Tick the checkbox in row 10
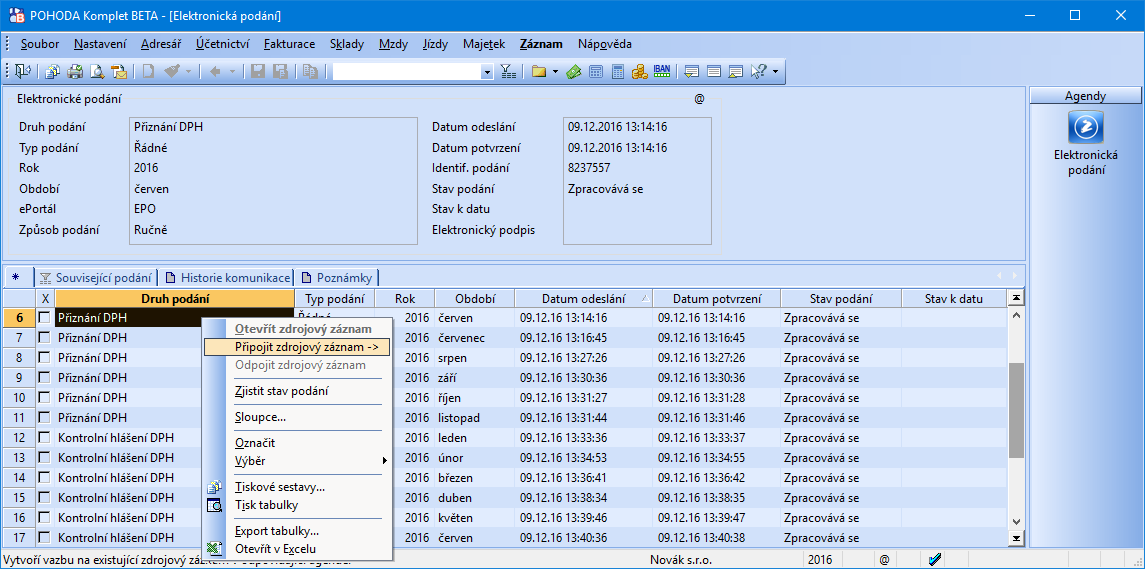This screenshot has height=569, width=1145. pos(45,397)
